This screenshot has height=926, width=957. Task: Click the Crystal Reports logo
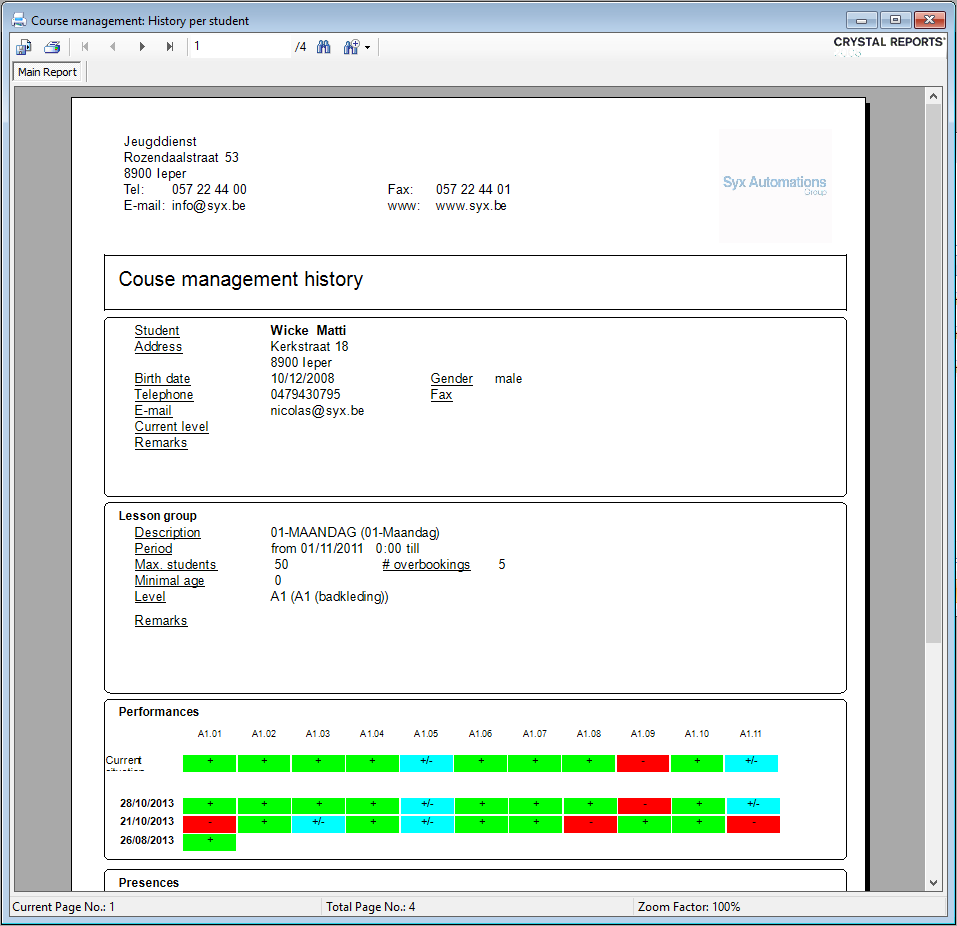[x=888, y=43]
